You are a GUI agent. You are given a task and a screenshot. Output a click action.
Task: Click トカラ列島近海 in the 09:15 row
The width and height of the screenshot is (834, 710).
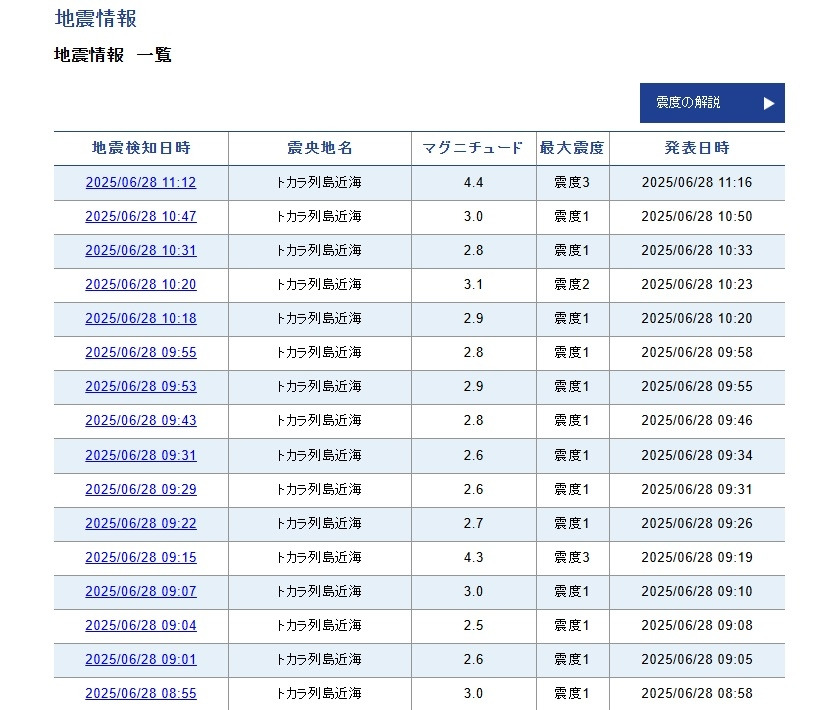319,557
